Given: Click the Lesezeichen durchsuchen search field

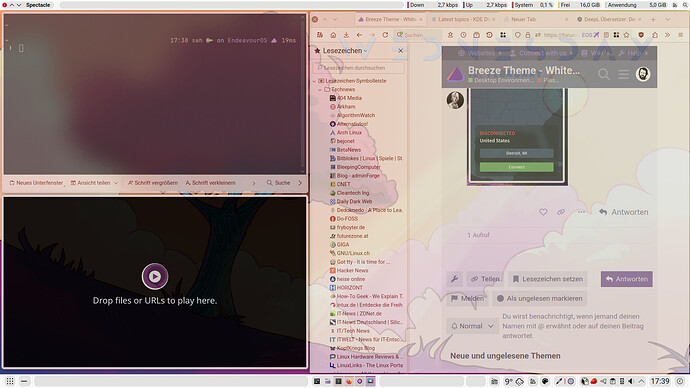Looking at the screenshot, I should [358, 68].
